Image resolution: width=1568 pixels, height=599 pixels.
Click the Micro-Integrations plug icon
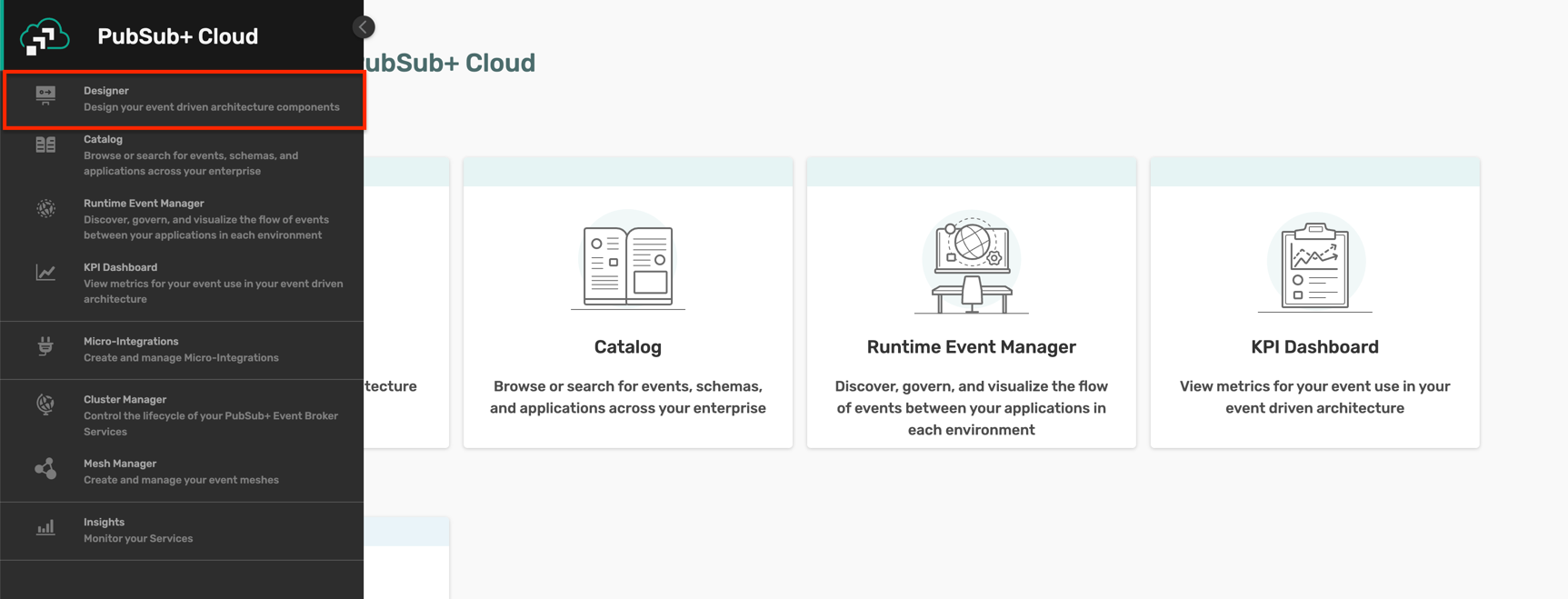click(x=45, y=345)
